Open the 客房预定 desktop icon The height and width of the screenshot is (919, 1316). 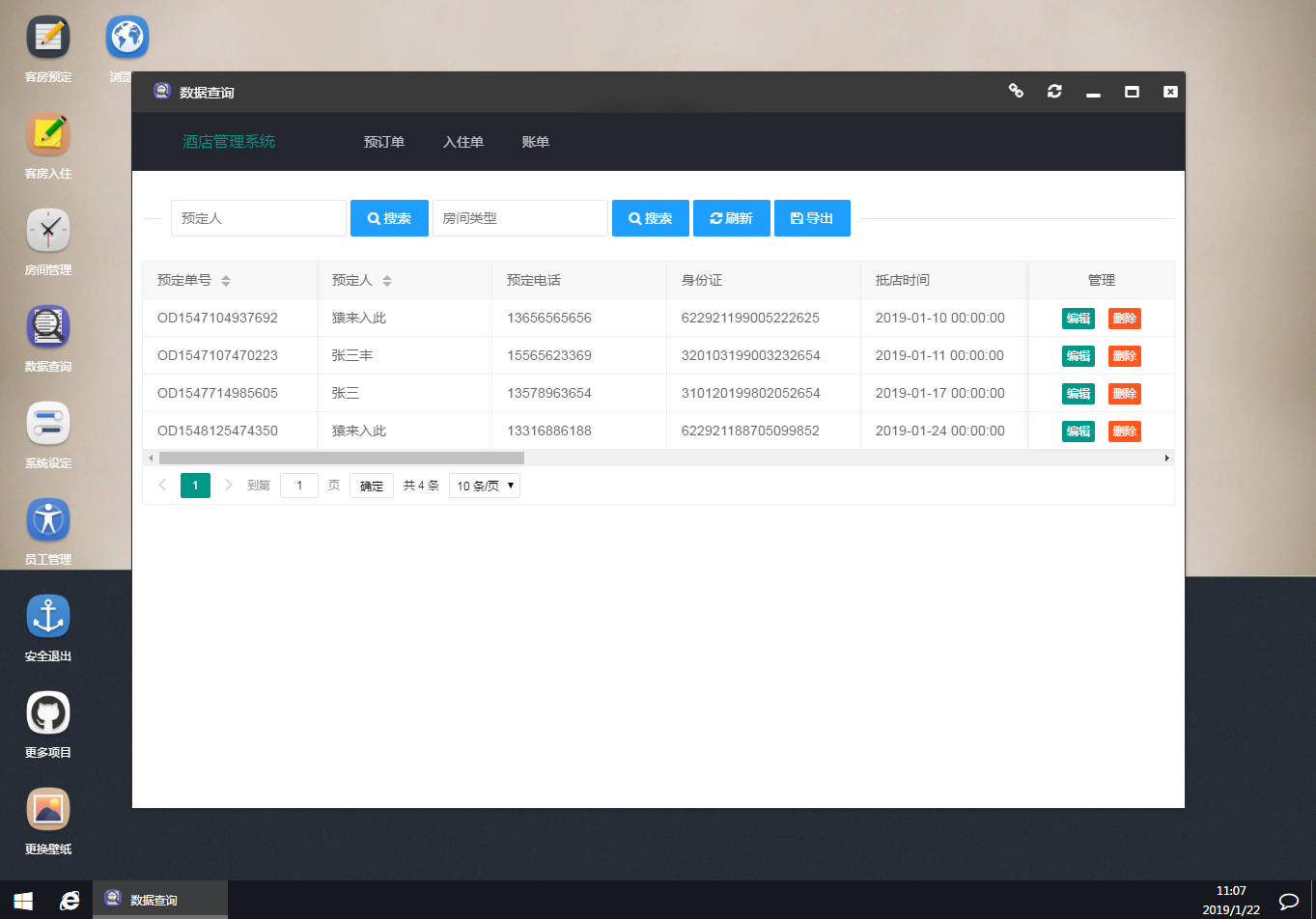tap(48, 39)
